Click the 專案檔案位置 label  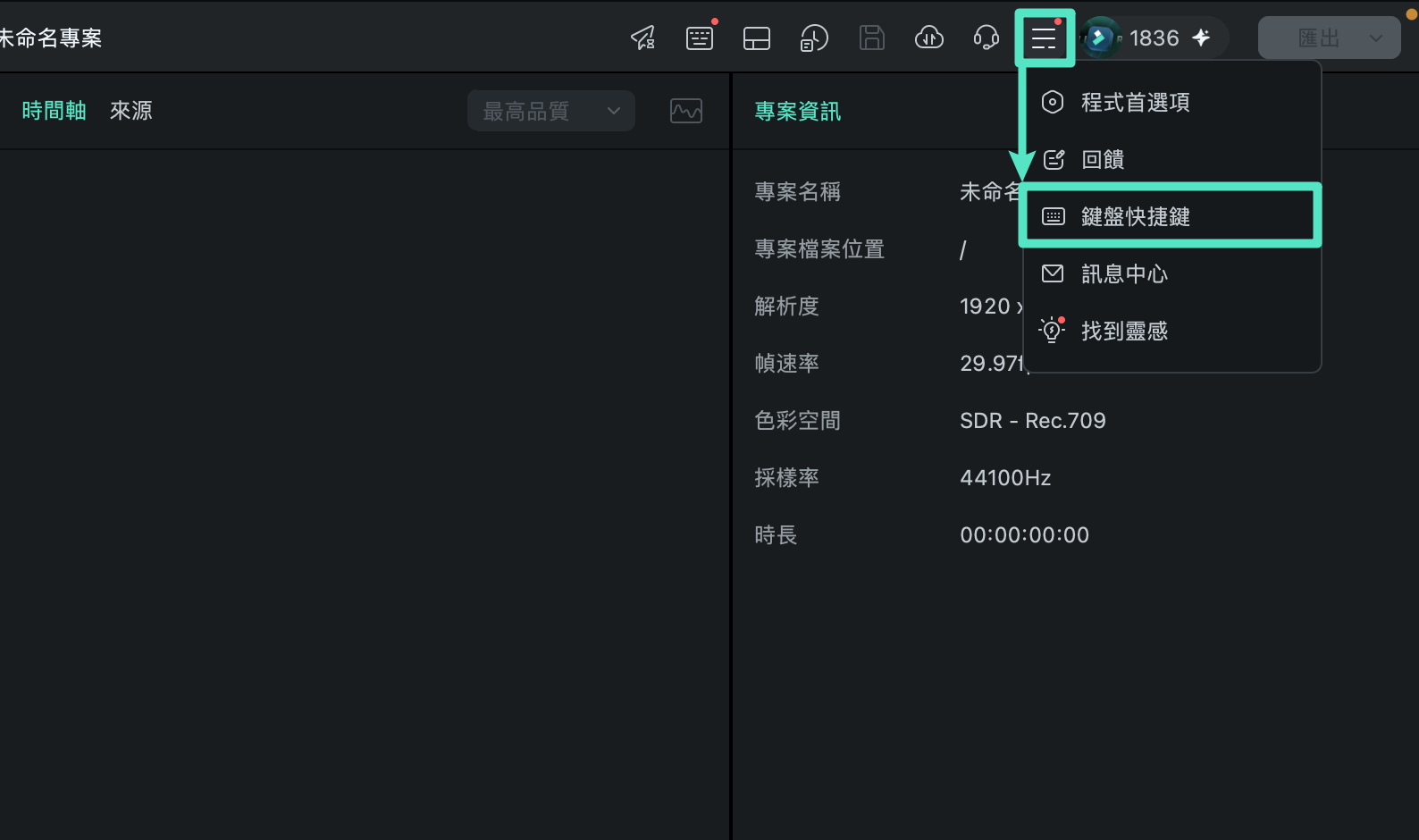[x=819, y=249]
